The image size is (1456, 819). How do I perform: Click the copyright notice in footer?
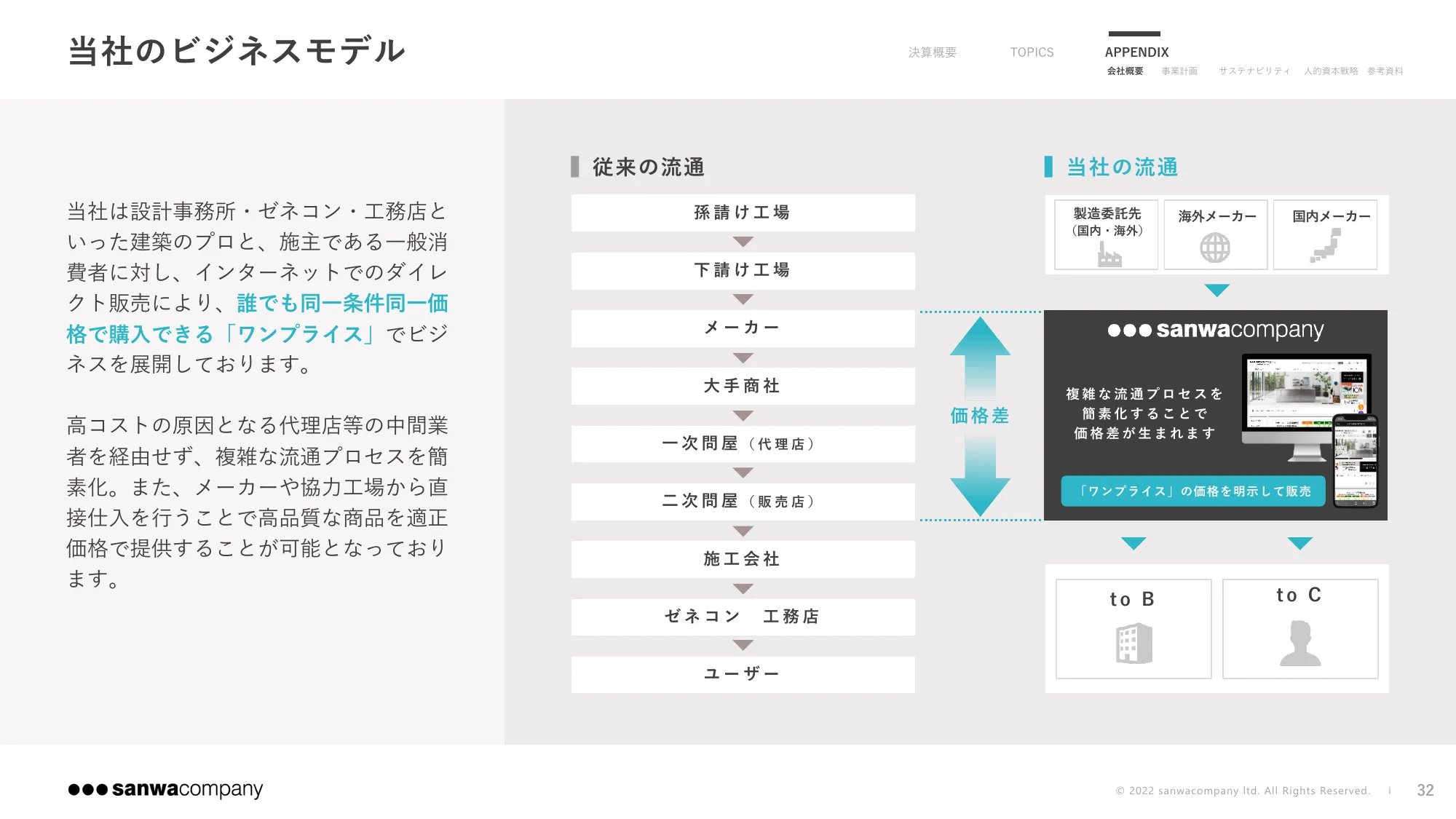pos(1243,791)
